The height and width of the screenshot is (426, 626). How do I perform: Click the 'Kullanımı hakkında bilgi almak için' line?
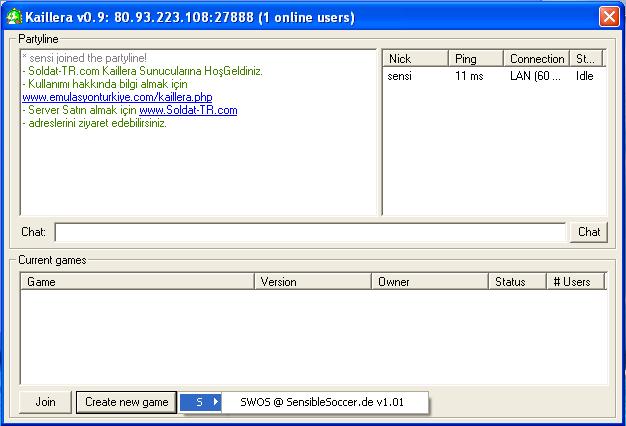pos(105,84)
